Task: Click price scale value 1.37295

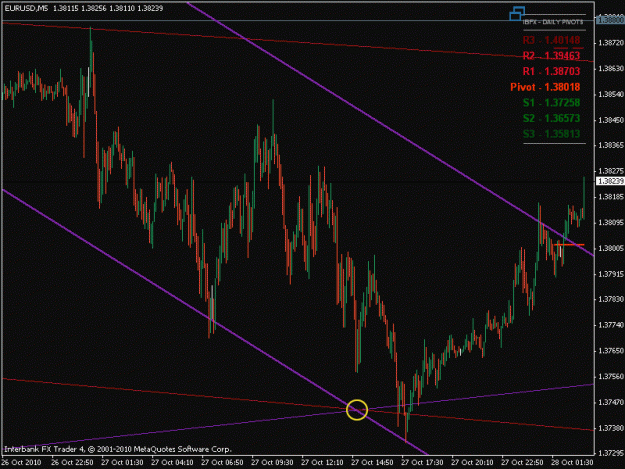Action: [x=611, y=453]
